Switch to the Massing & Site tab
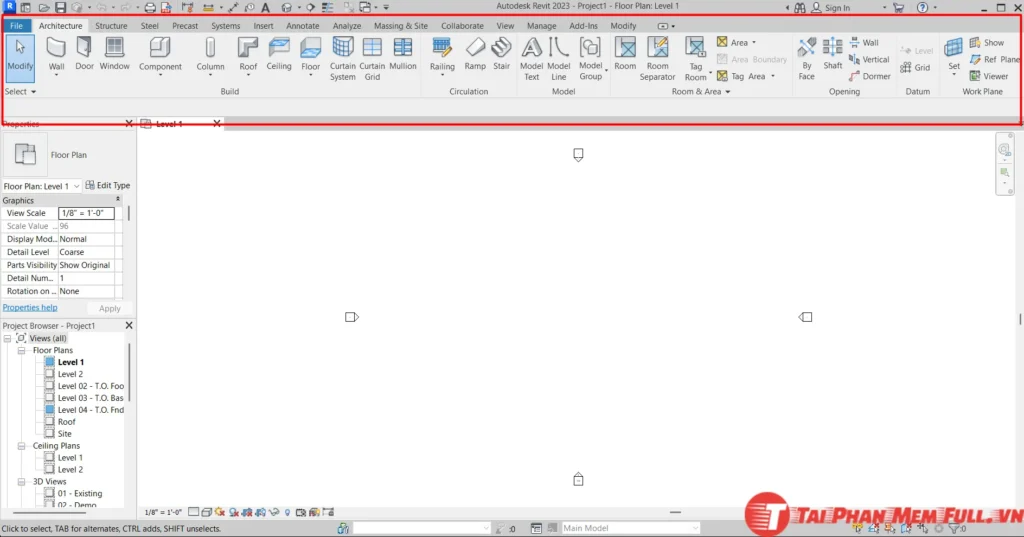 400,25
